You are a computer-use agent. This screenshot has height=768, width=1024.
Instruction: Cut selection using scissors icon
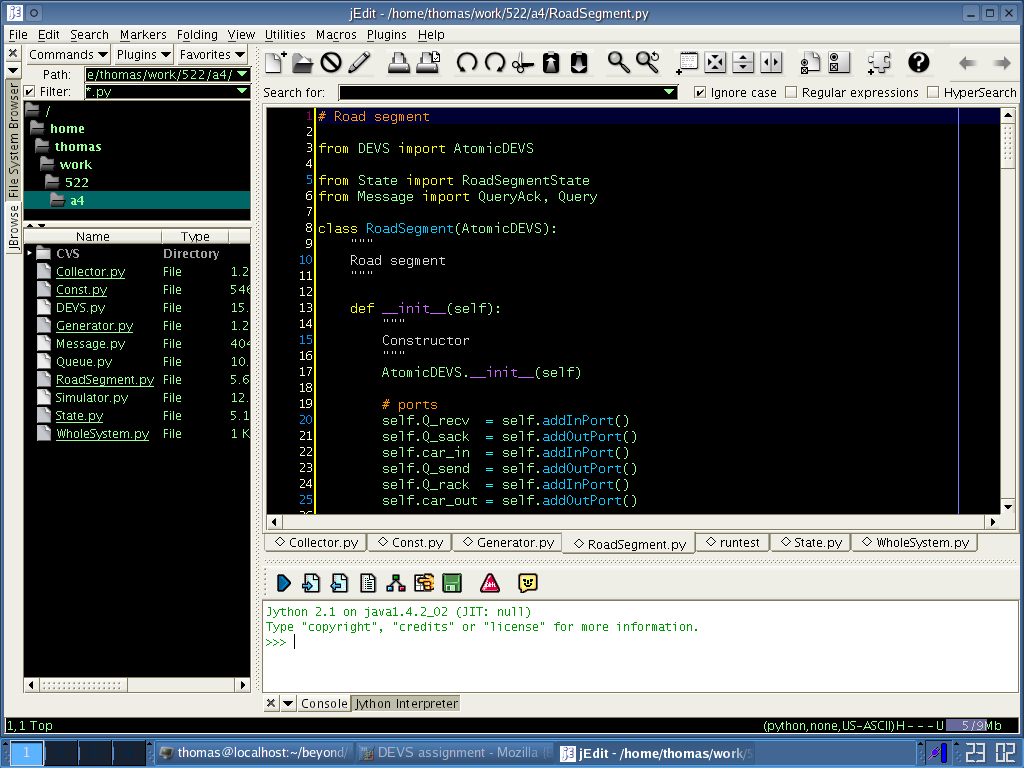[522, 62]
